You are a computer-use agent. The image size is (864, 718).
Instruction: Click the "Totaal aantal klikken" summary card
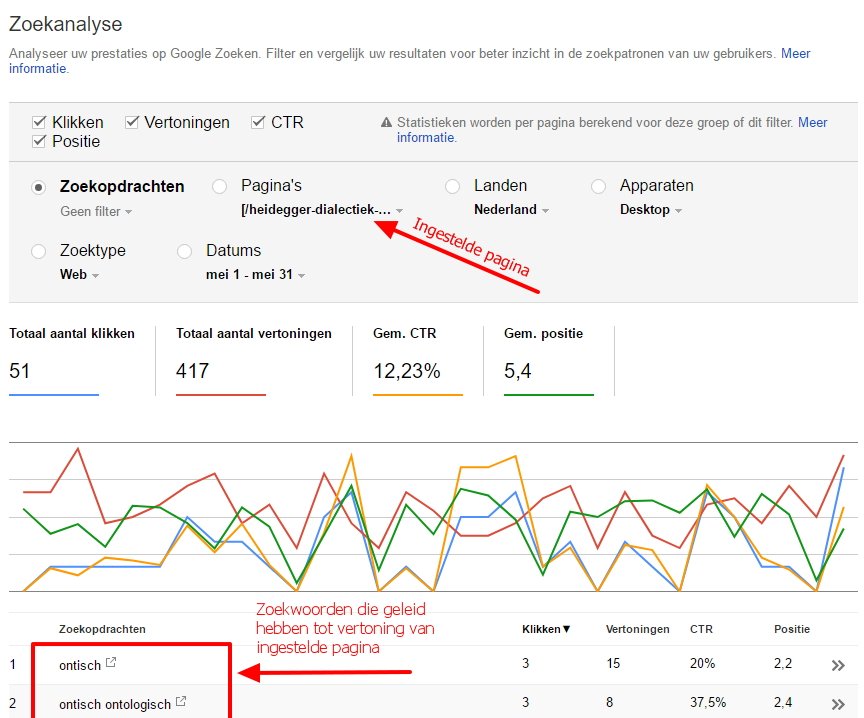[x=72, y=361]
